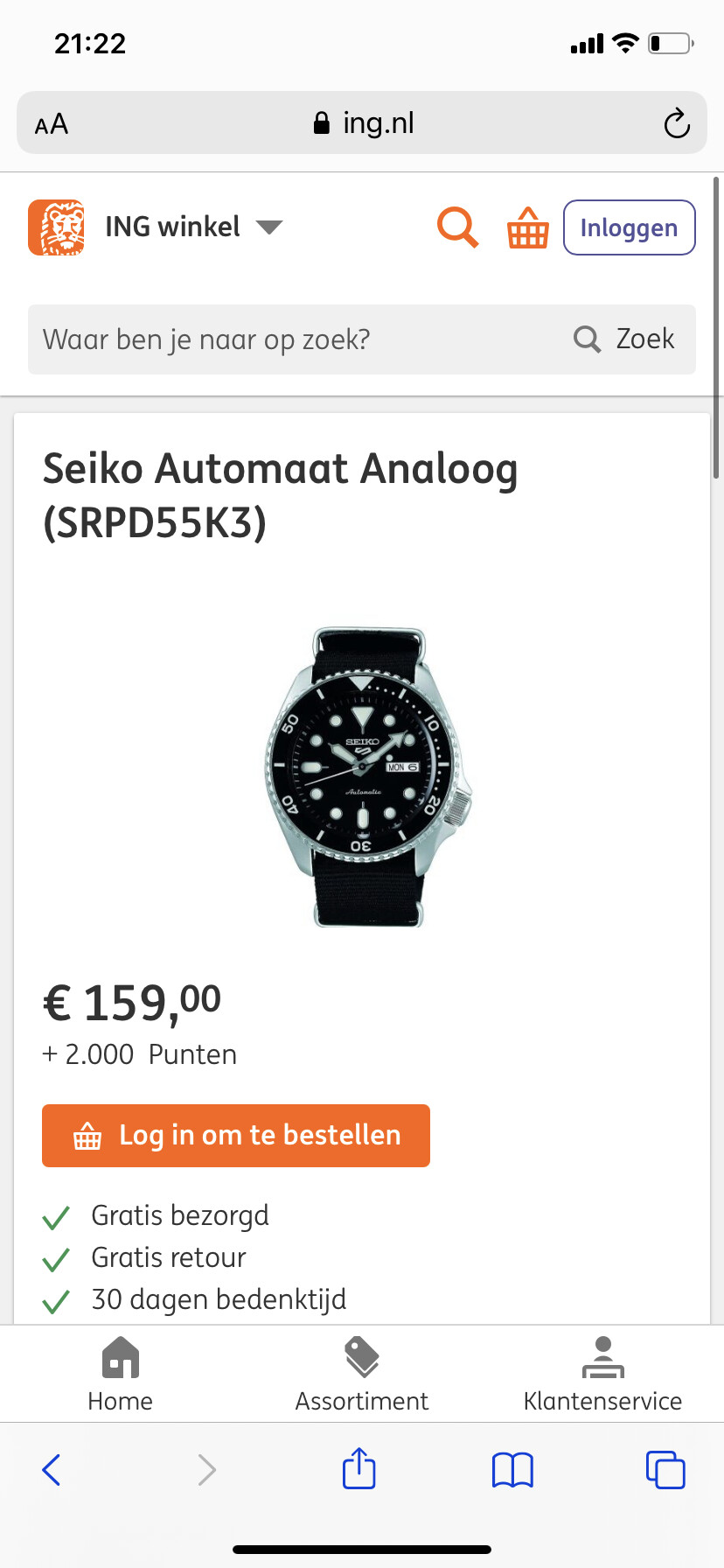Click the Inloggen button
The width and height of the screenshot is (724, 1568).
pyautogui.click(x=630, y=227)
